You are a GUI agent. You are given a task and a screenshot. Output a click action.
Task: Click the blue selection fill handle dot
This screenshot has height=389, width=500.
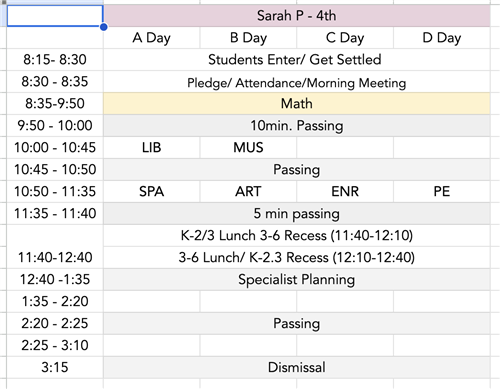(104, 27)
